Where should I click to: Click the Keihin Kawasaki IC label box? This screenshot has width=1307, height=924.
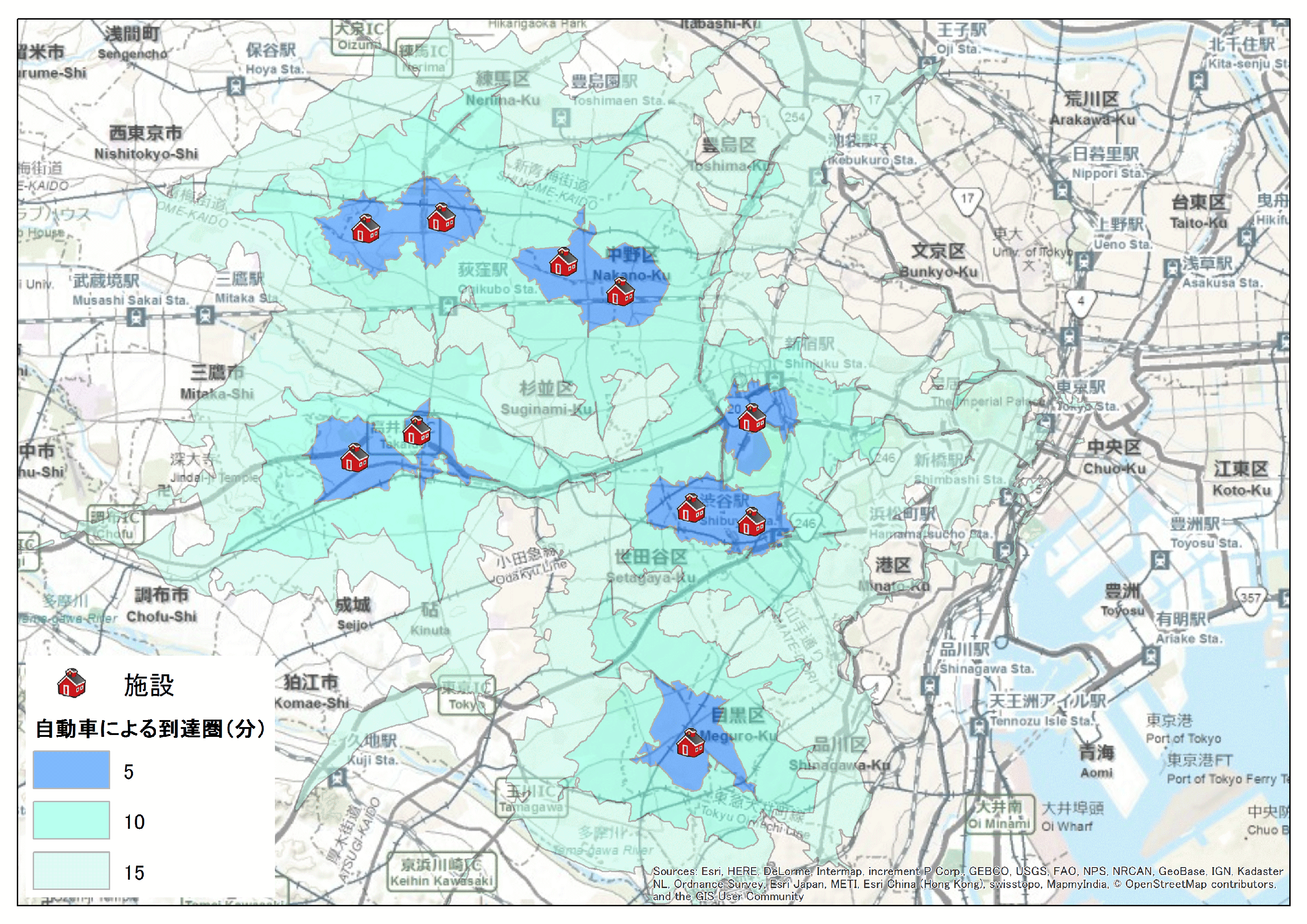tap(441, 872)
